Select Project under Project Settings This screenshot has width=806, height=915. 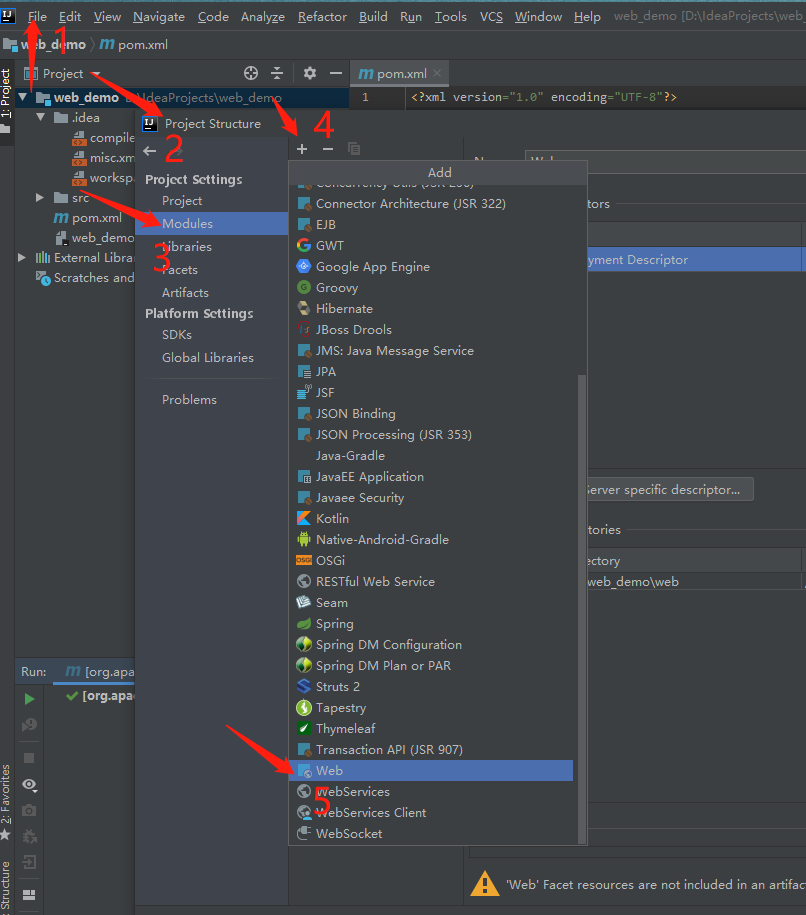(182, 201)
